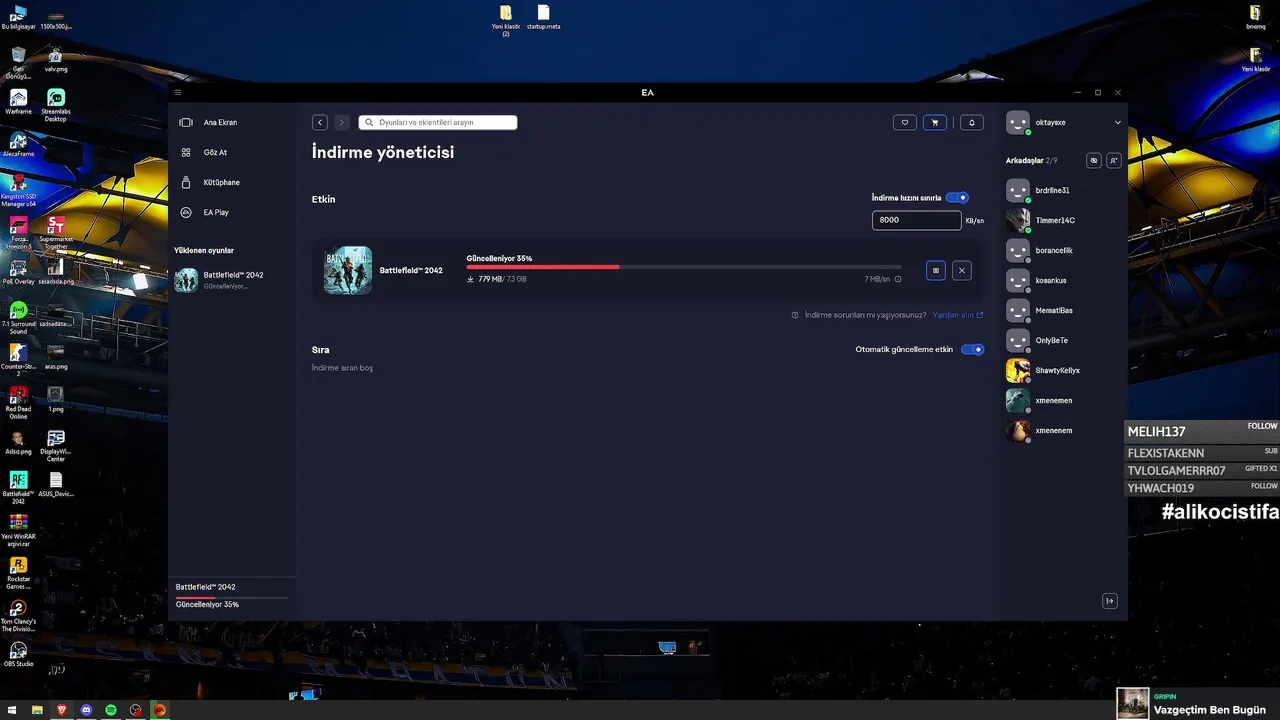Open Windows Start button
1280x720 pixels.
12,710
